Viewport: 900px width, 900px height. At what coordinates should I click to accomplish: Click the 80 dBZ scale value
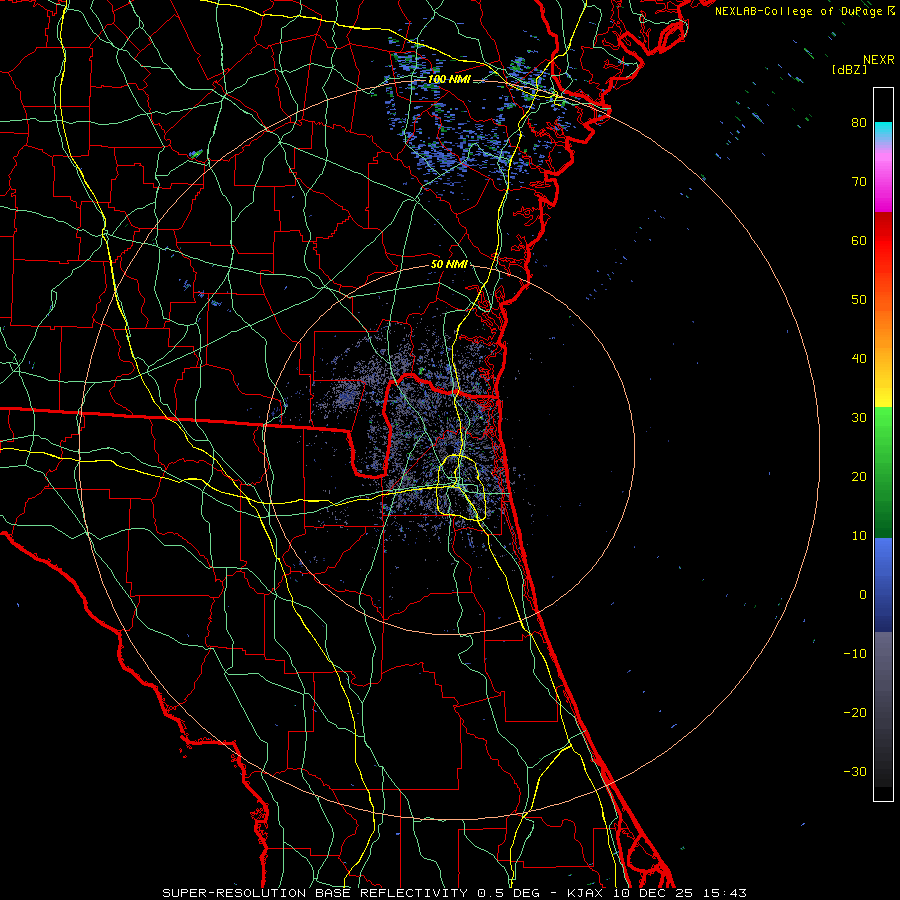click(x=859, y=122)
